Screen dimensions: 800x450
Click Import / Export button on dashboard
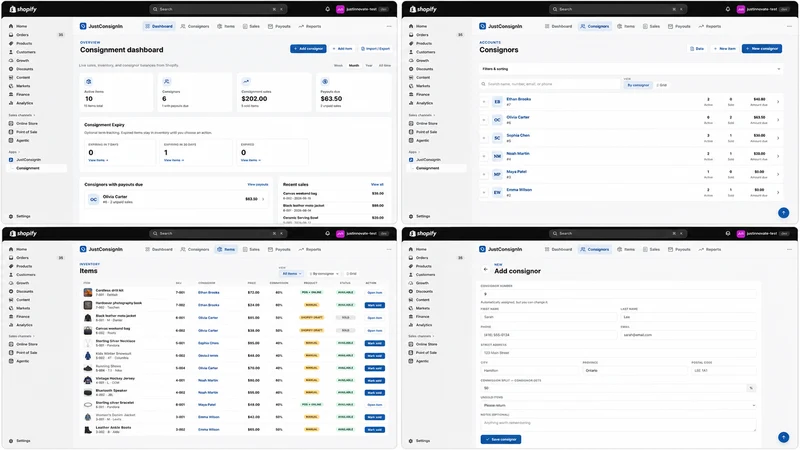pos(376,48)
